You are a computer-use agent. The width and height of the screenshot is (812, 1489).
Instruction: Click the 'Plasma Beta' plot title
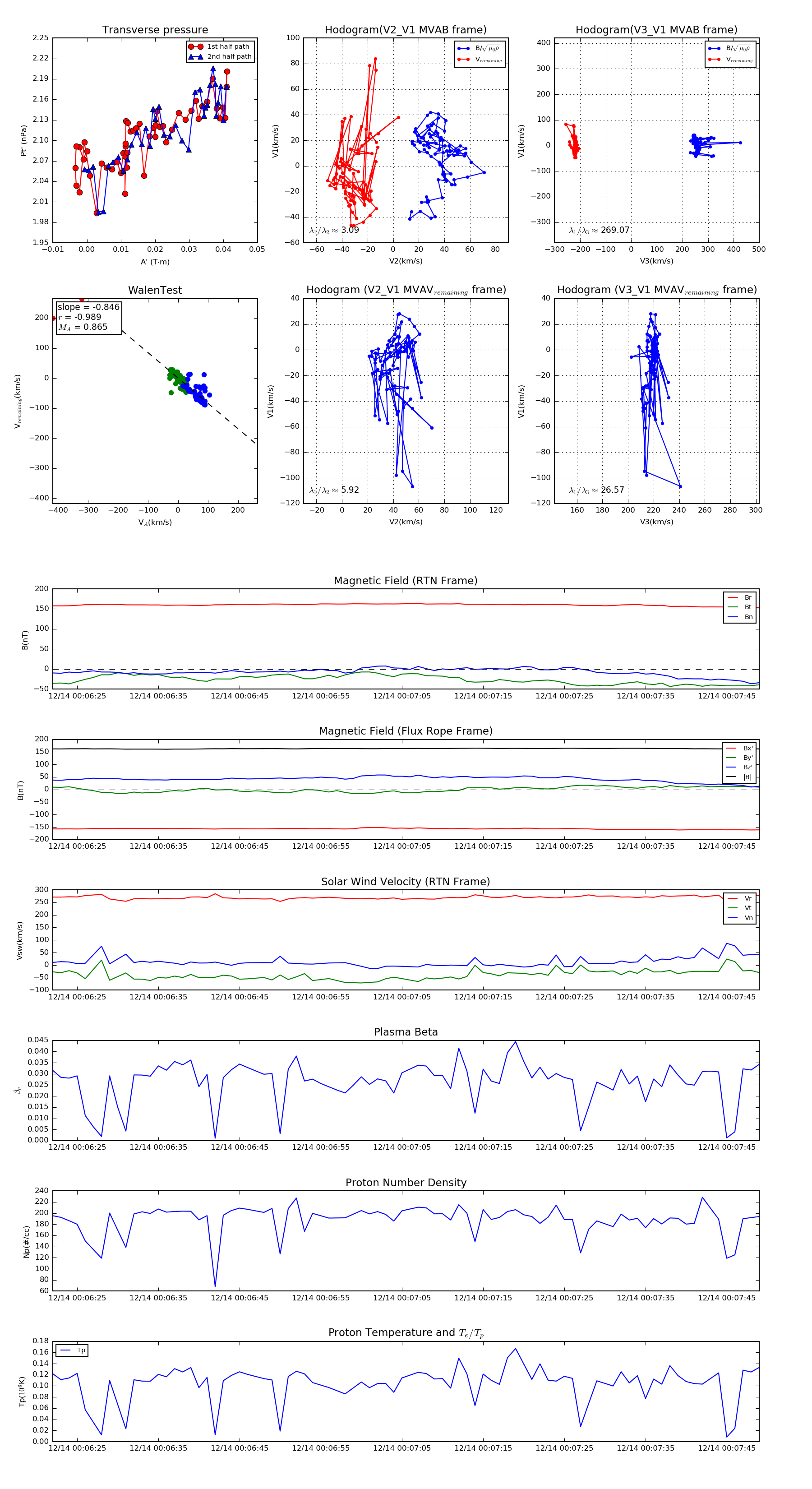coord(406,1032)
